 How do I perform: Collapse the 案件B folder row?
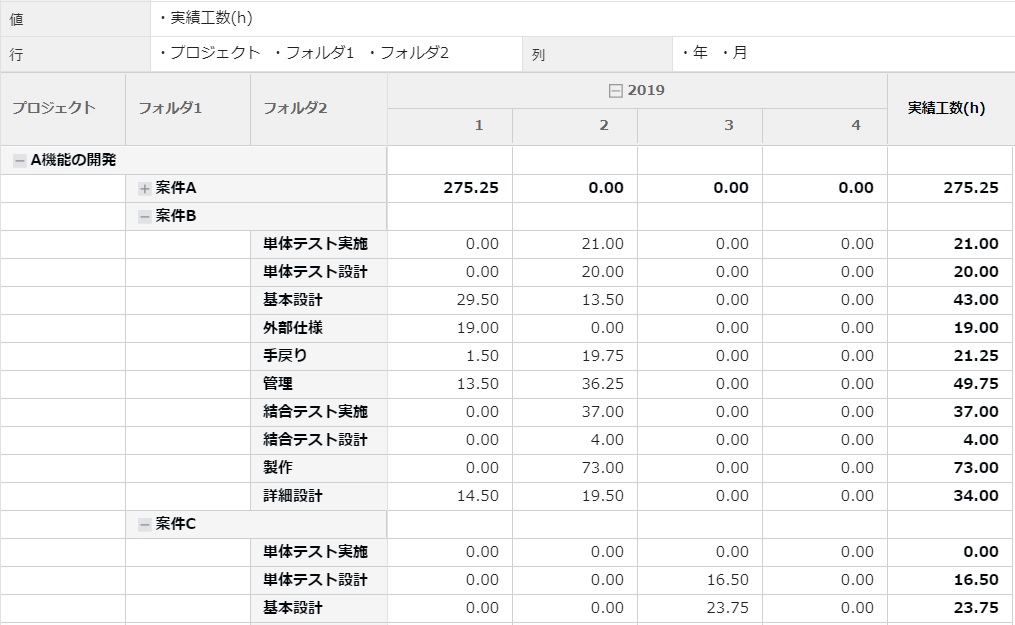pyautogui.click(x=145, y=216)
